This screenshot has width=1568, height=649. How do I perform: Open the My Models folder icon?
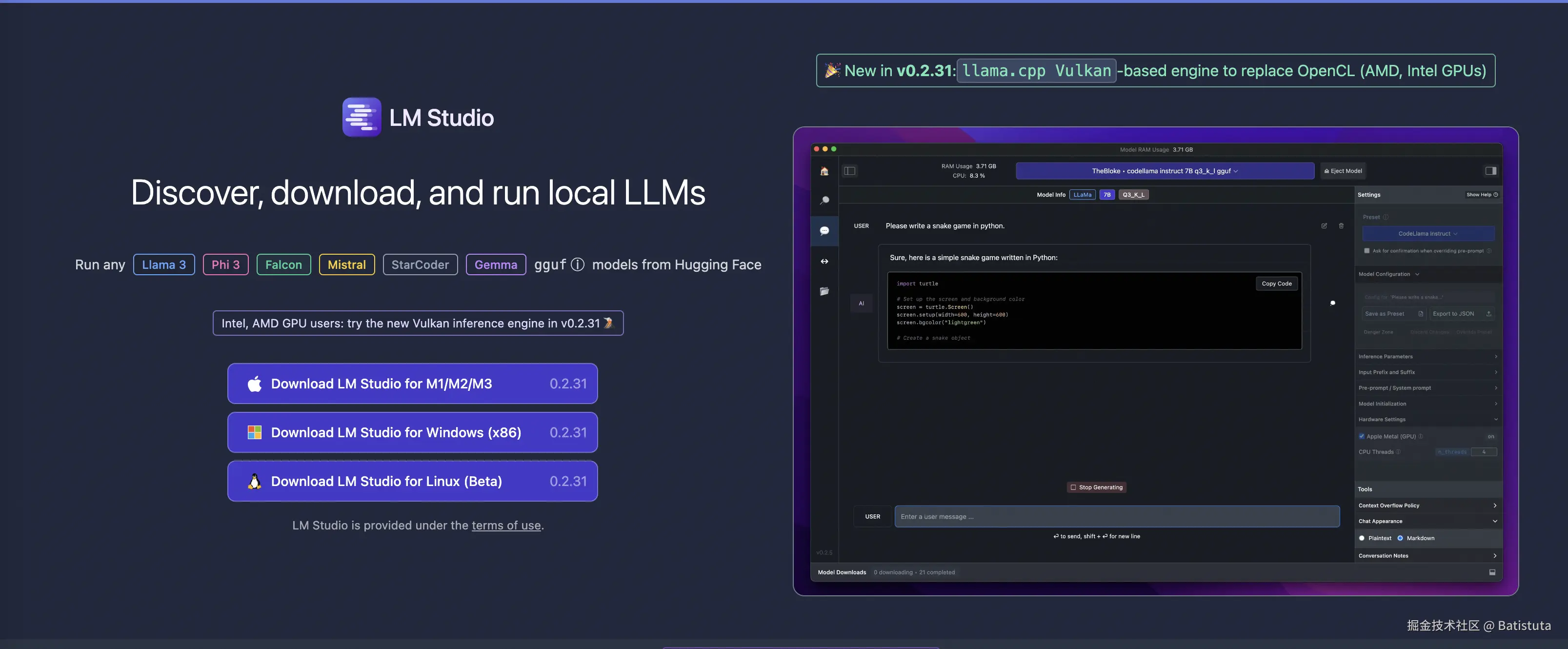pyautogui.click(x=824, y=291)
